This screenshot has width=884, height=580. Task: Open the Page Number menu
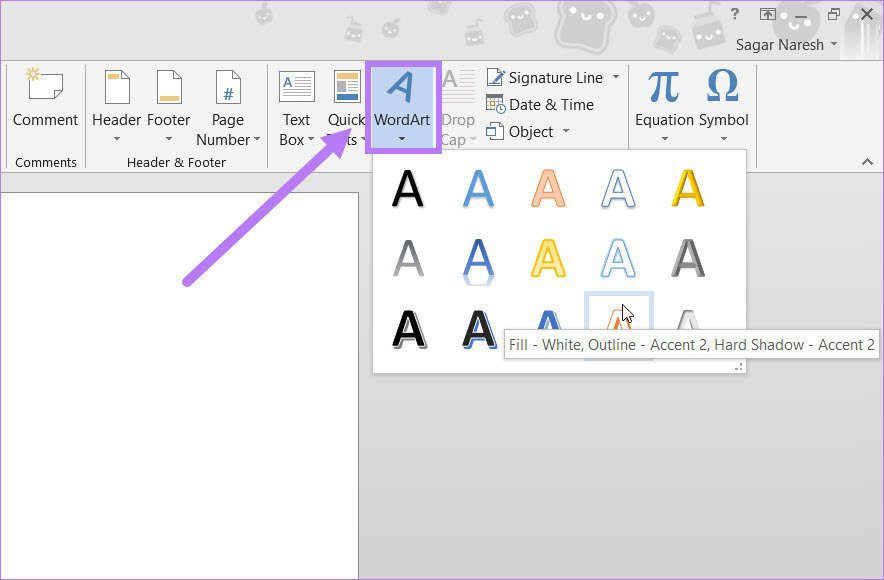click(x=228, y=107)
